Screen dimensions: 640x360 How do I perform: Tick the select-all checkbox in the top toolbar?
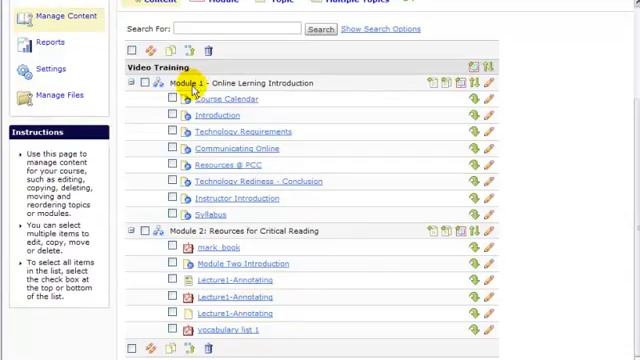132,50
